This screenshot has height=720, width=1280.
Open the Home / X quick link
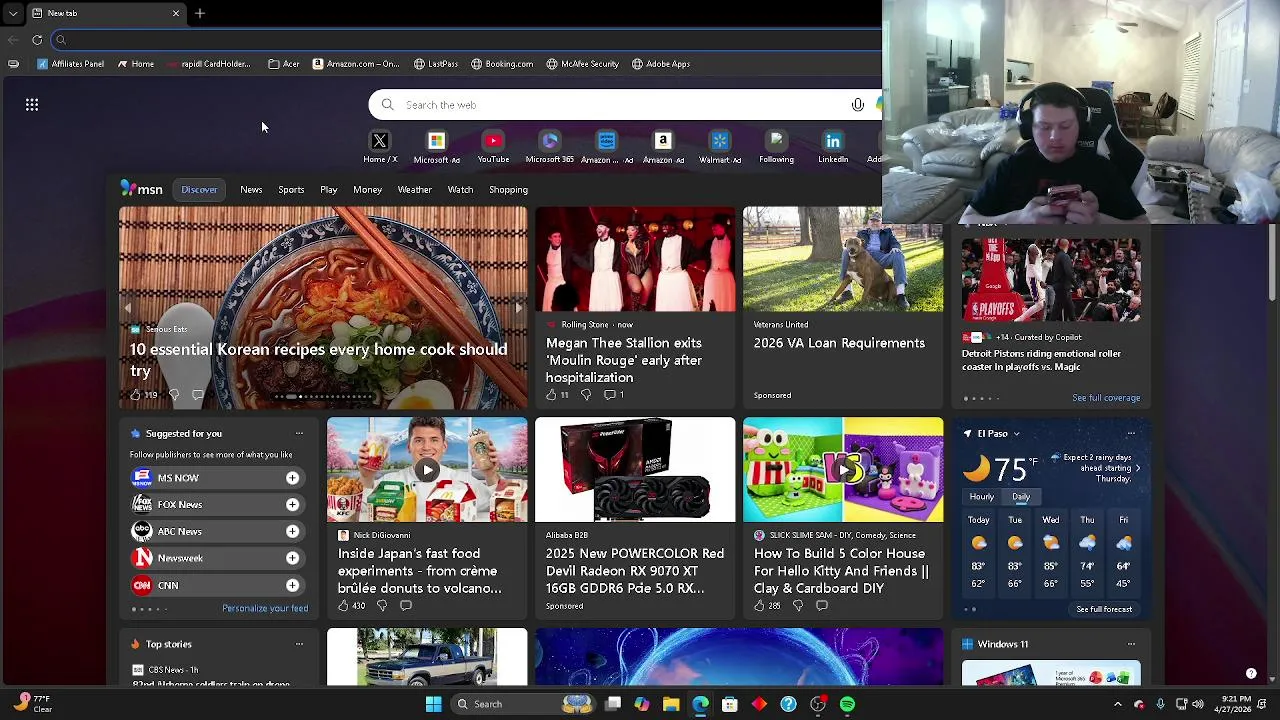380,147
